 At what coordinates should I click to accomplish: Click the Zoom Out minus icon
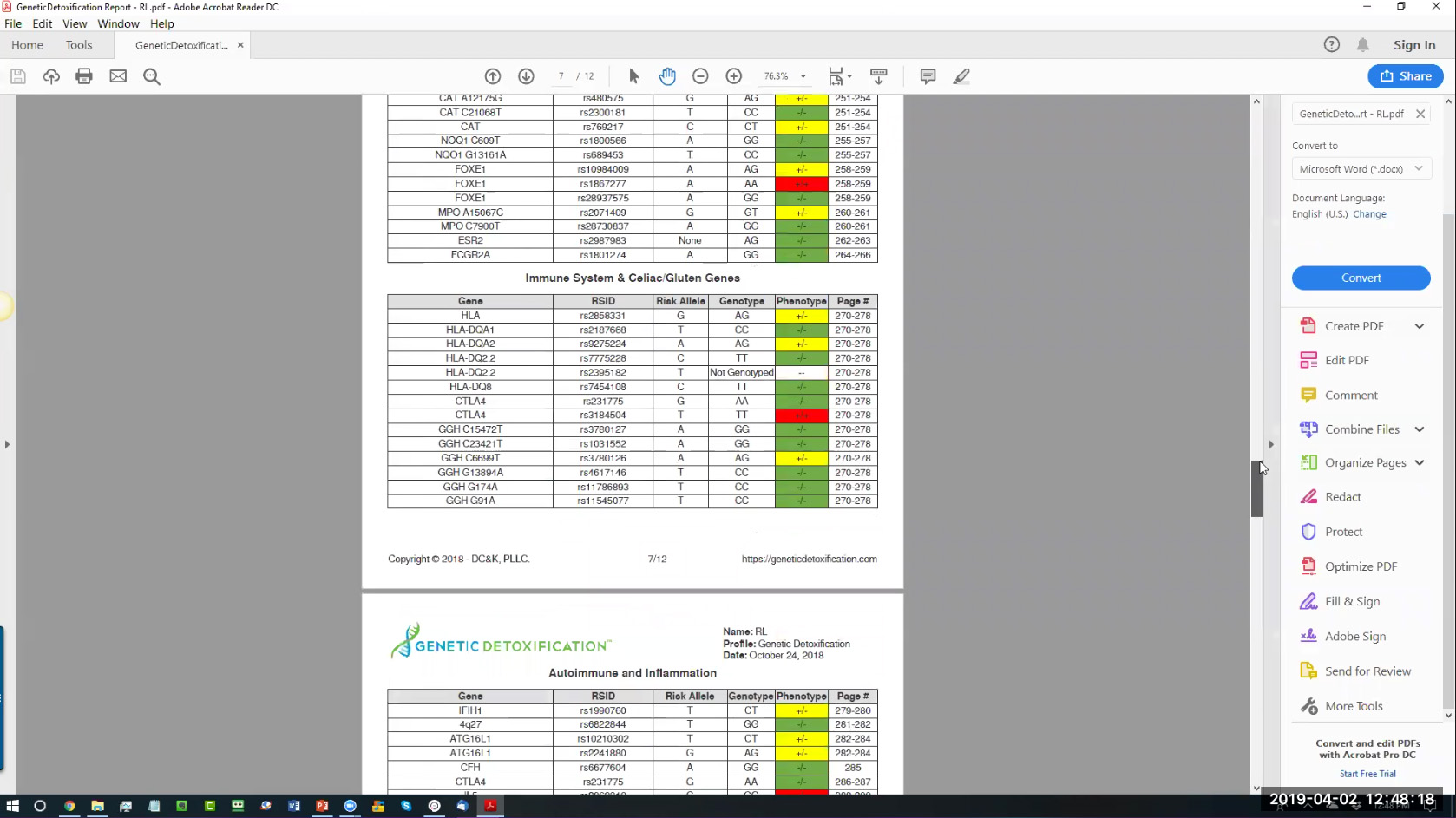(x=700, y=76)
